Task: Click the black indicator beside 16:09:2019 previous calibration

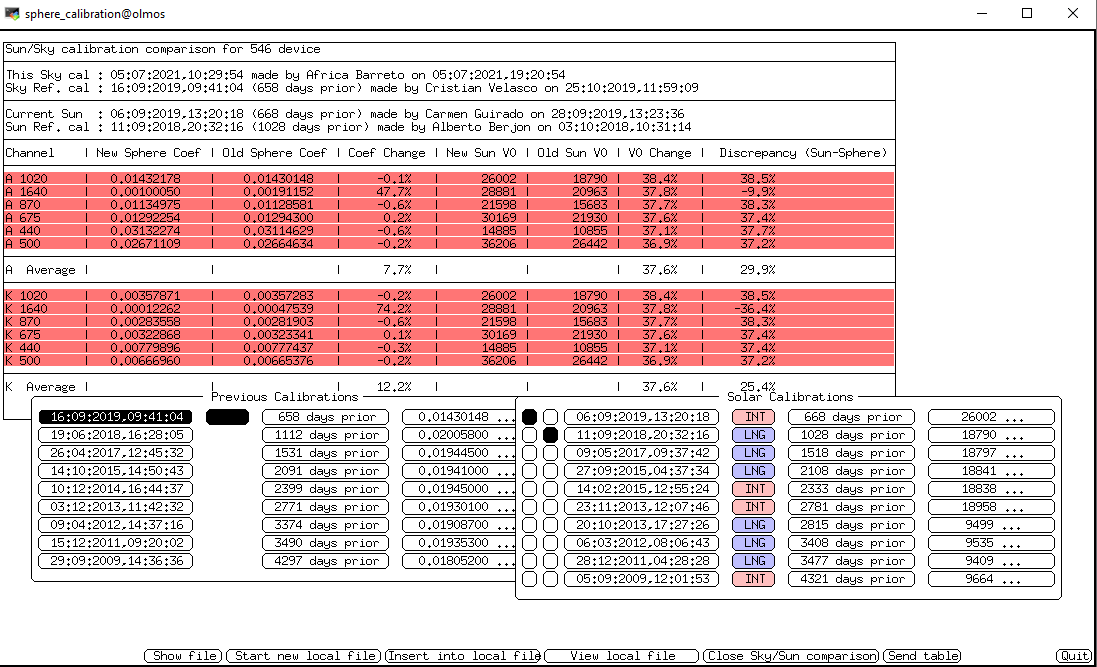Action: coord(227,417)
